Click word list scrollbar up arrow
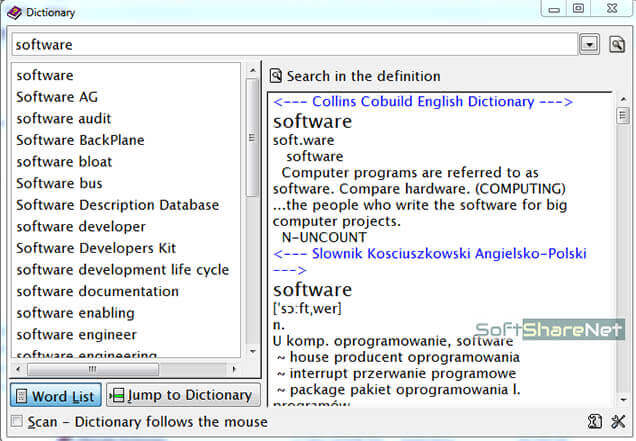 253,70
